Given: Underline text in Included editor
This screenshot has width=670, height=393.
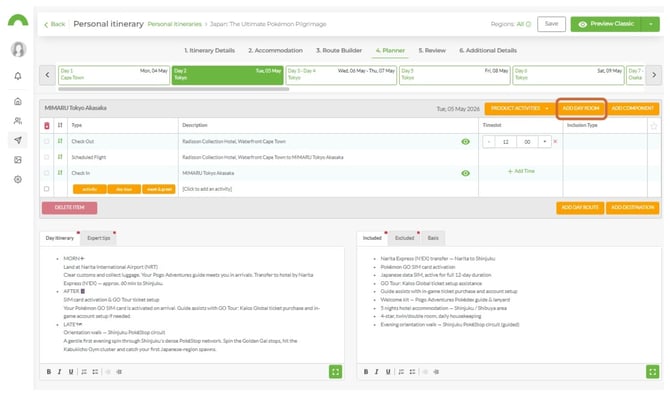Looking at the screenshot, I should [388, 372].
